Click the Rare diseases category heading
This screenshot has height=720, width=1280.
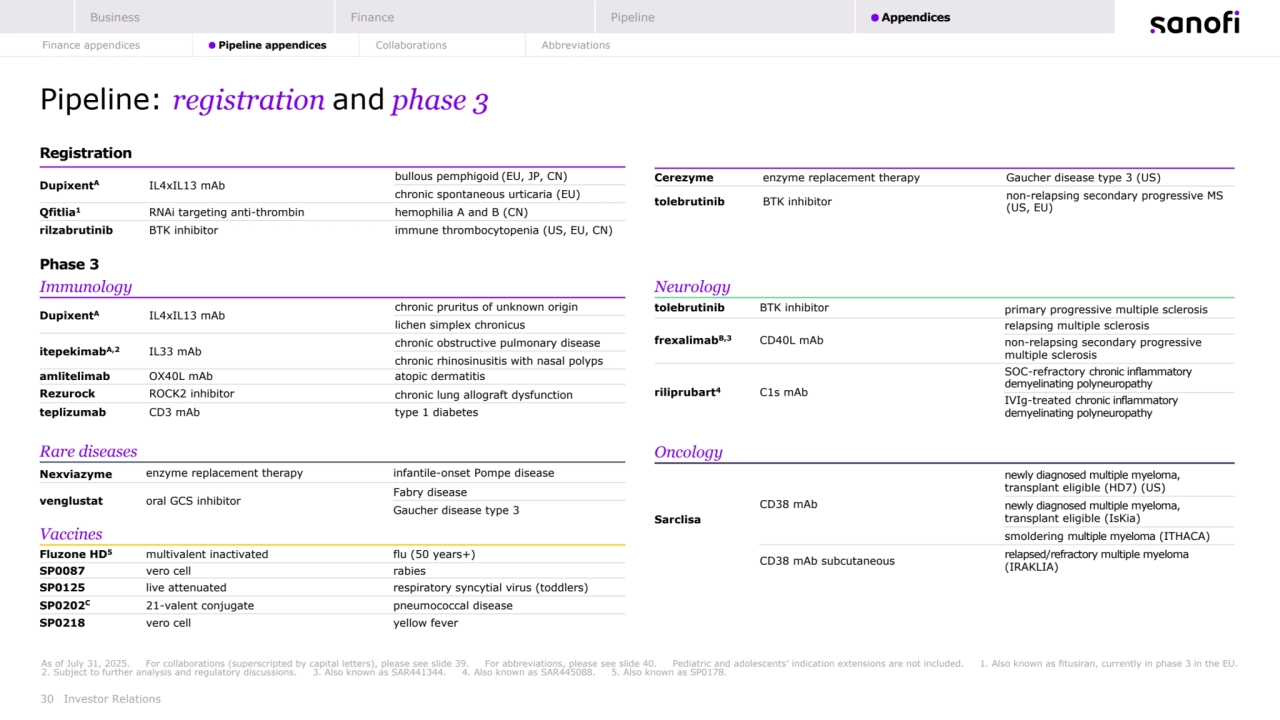click(x=88, y=452)
